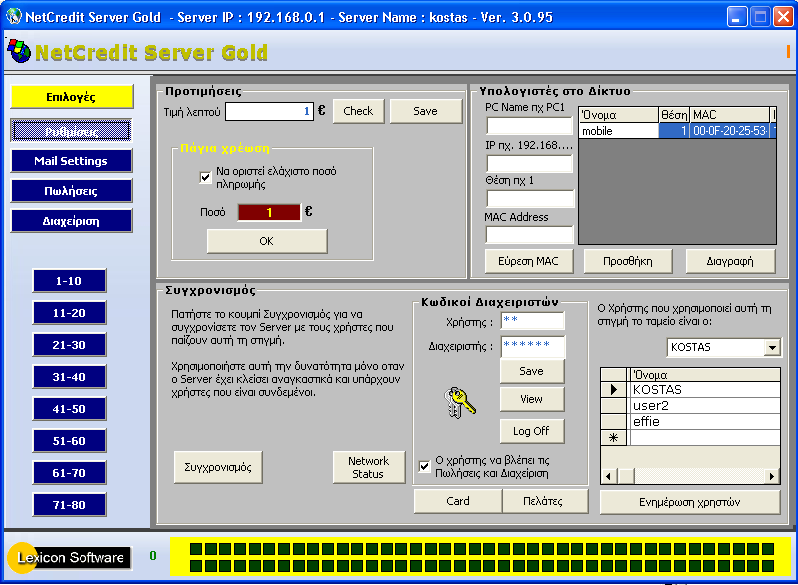The image size is (798, 585).
Task: Select the mobile computer row
Action: (x=677, y=131)
